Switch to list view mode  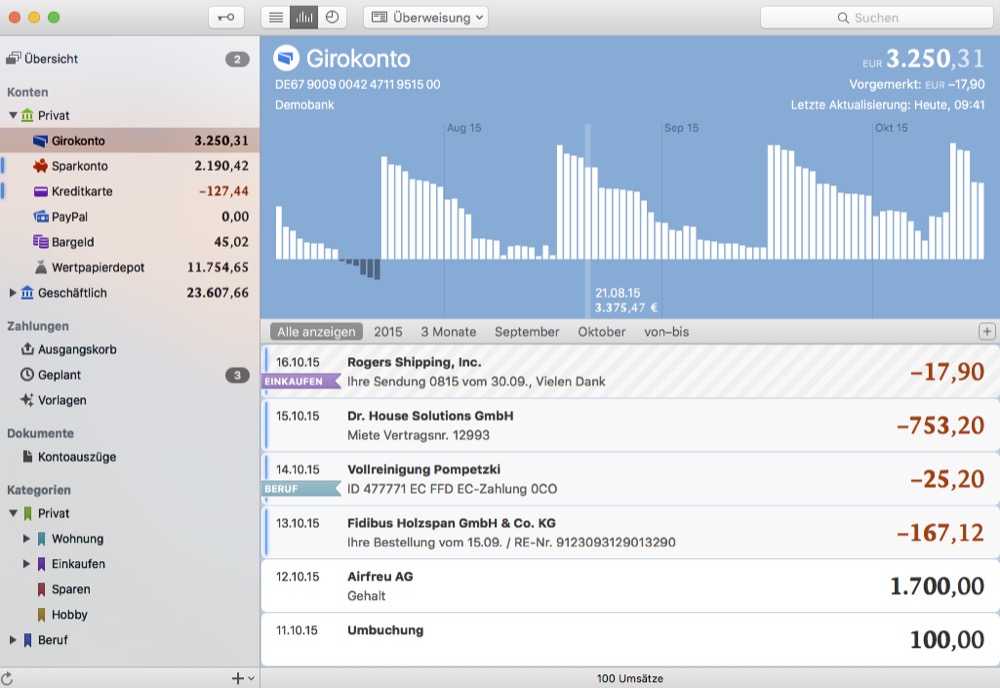point(275,17)
